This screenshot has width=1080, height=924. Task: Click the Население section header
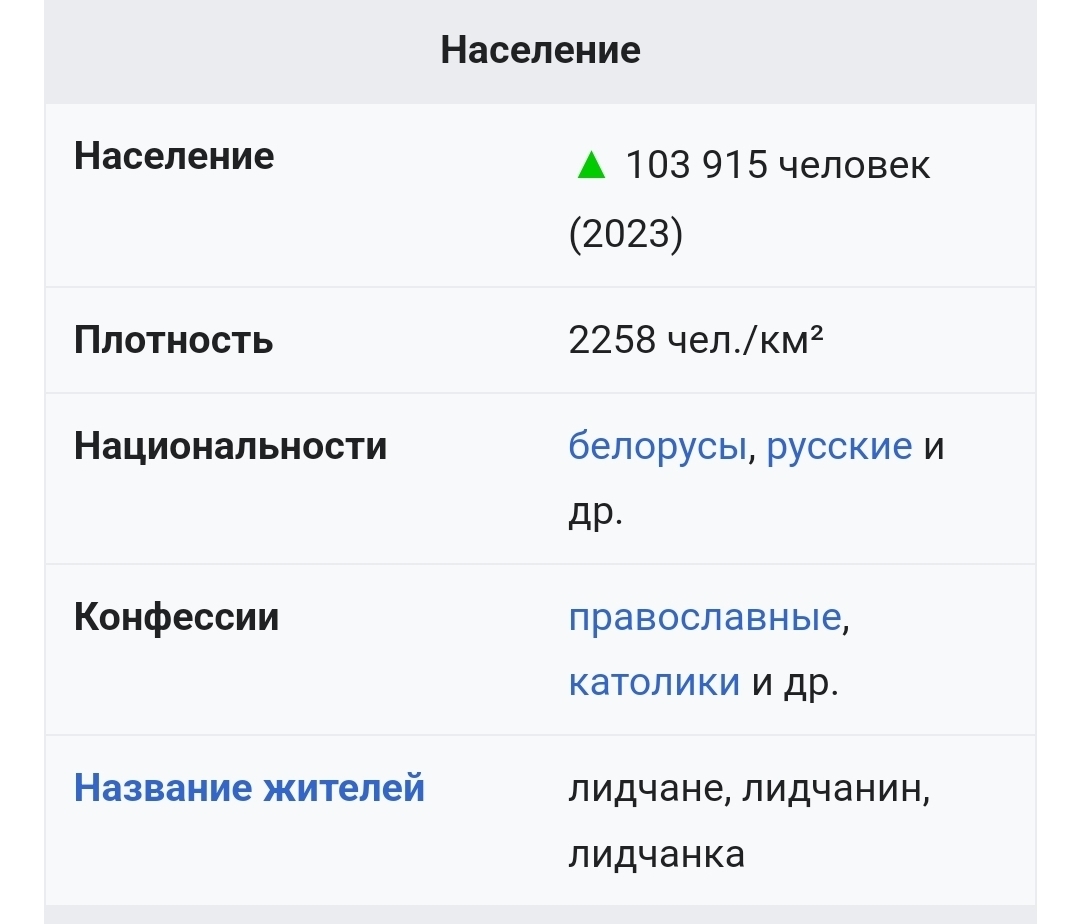[540, 50]
